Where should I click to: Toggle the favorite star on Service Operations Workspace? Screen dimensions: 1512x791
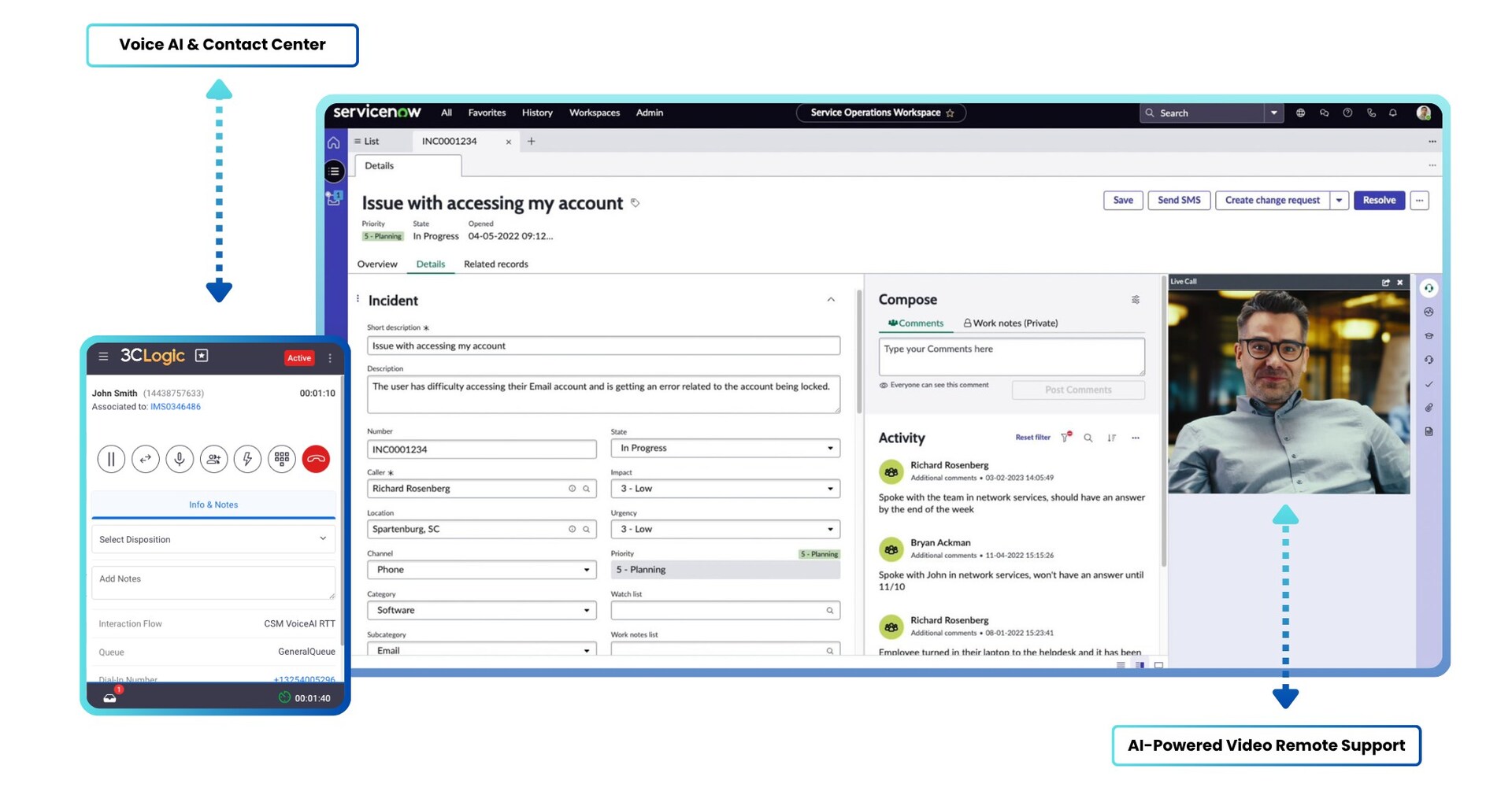point(951,113)
